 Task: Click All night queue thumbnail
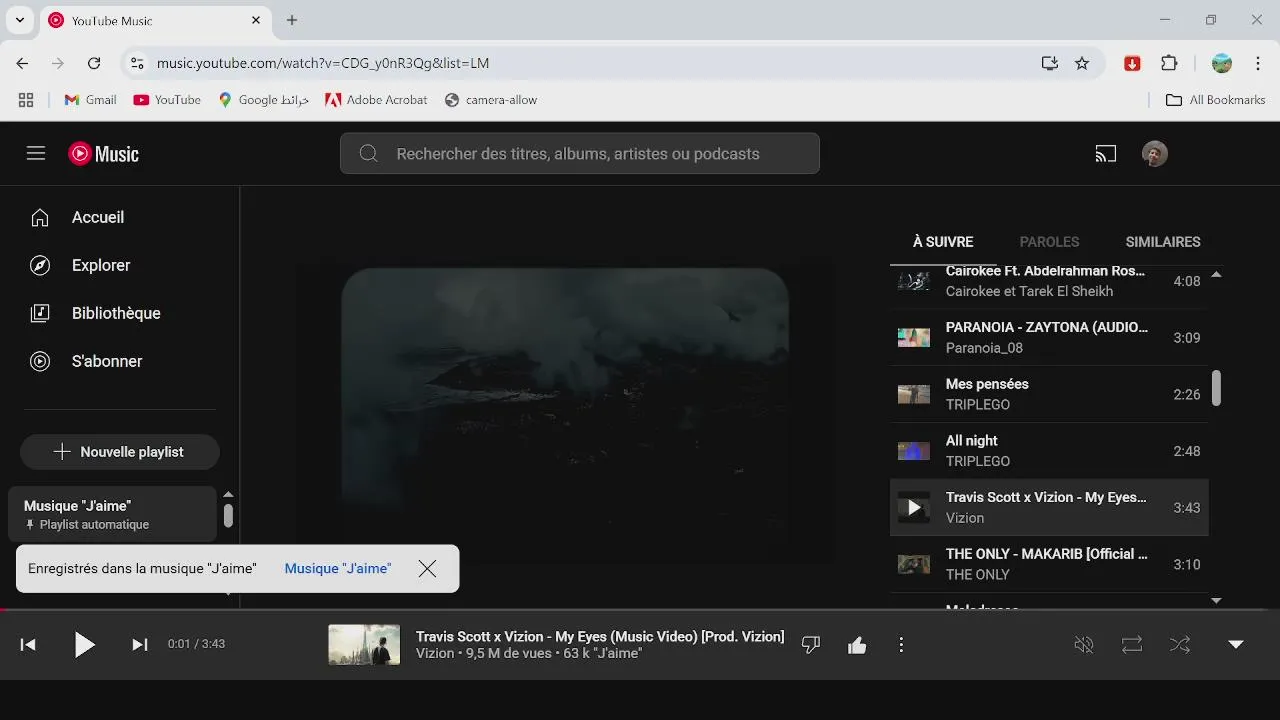[x=914, y=451]
